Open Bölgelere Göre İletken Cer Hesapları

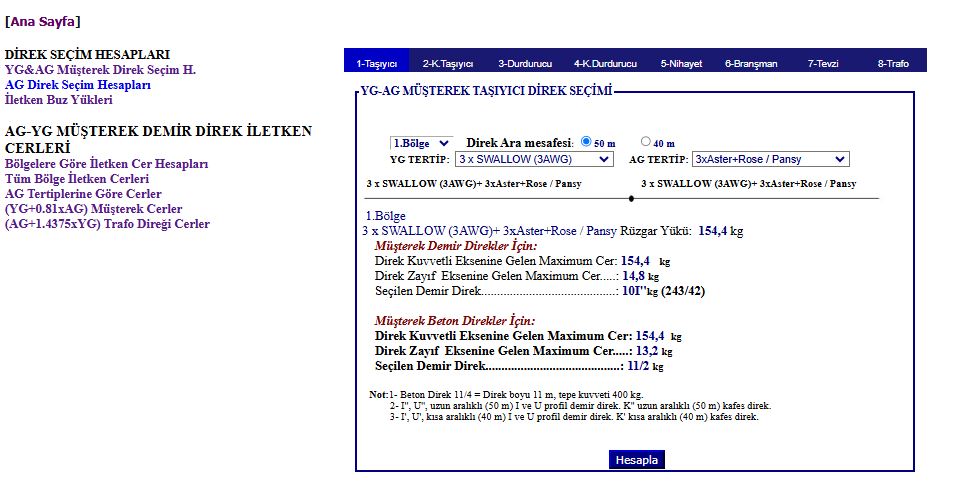pos(107,164)
